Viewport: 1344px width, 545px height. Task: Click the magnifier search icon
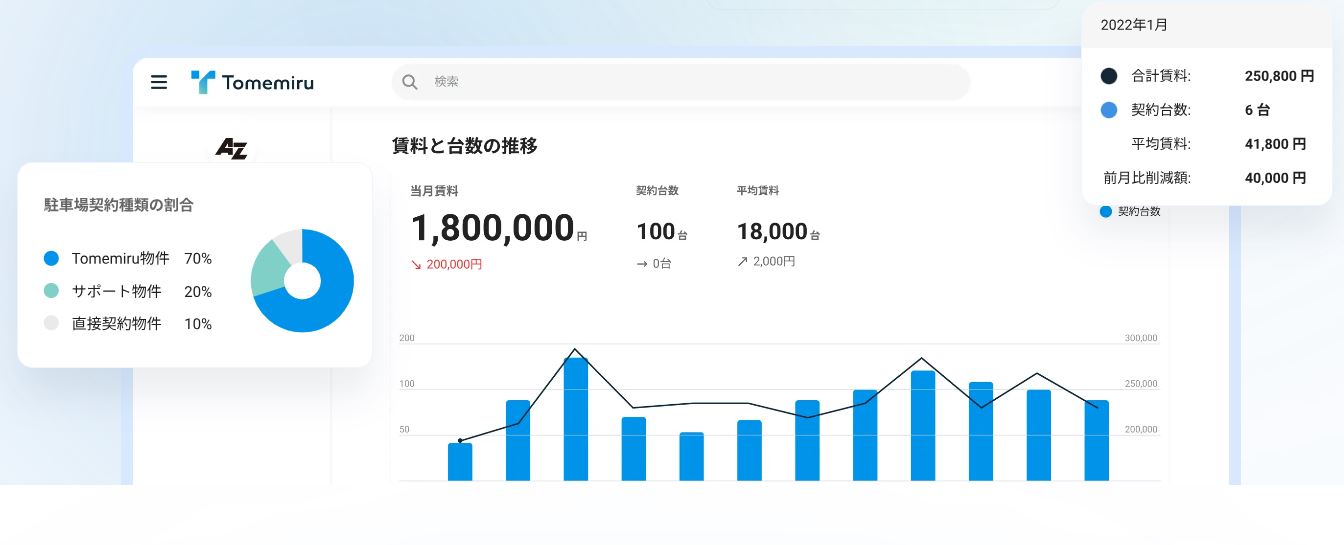pos(409,82)
